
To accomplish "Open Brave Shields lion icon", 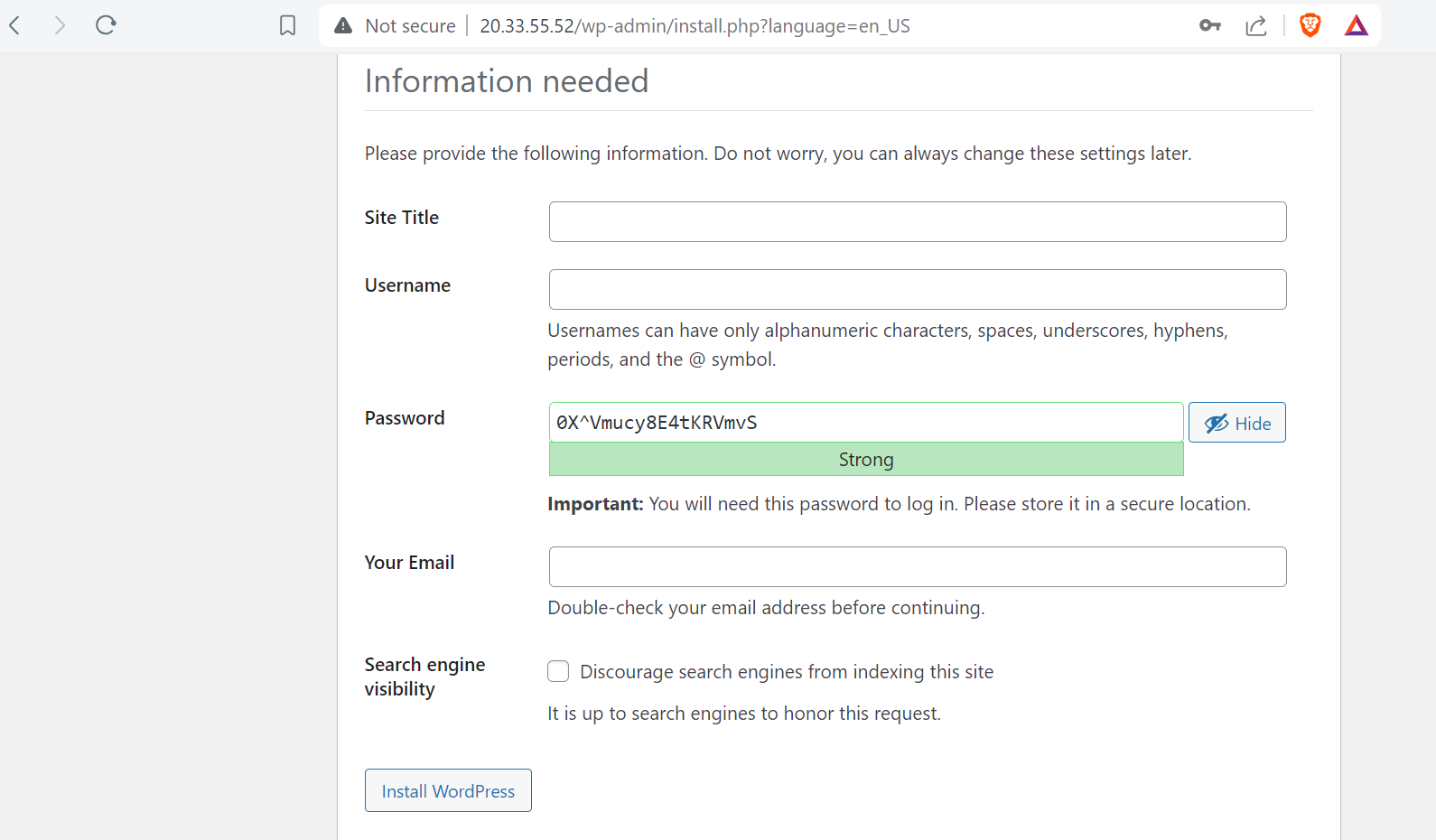I will [1310, 25].
